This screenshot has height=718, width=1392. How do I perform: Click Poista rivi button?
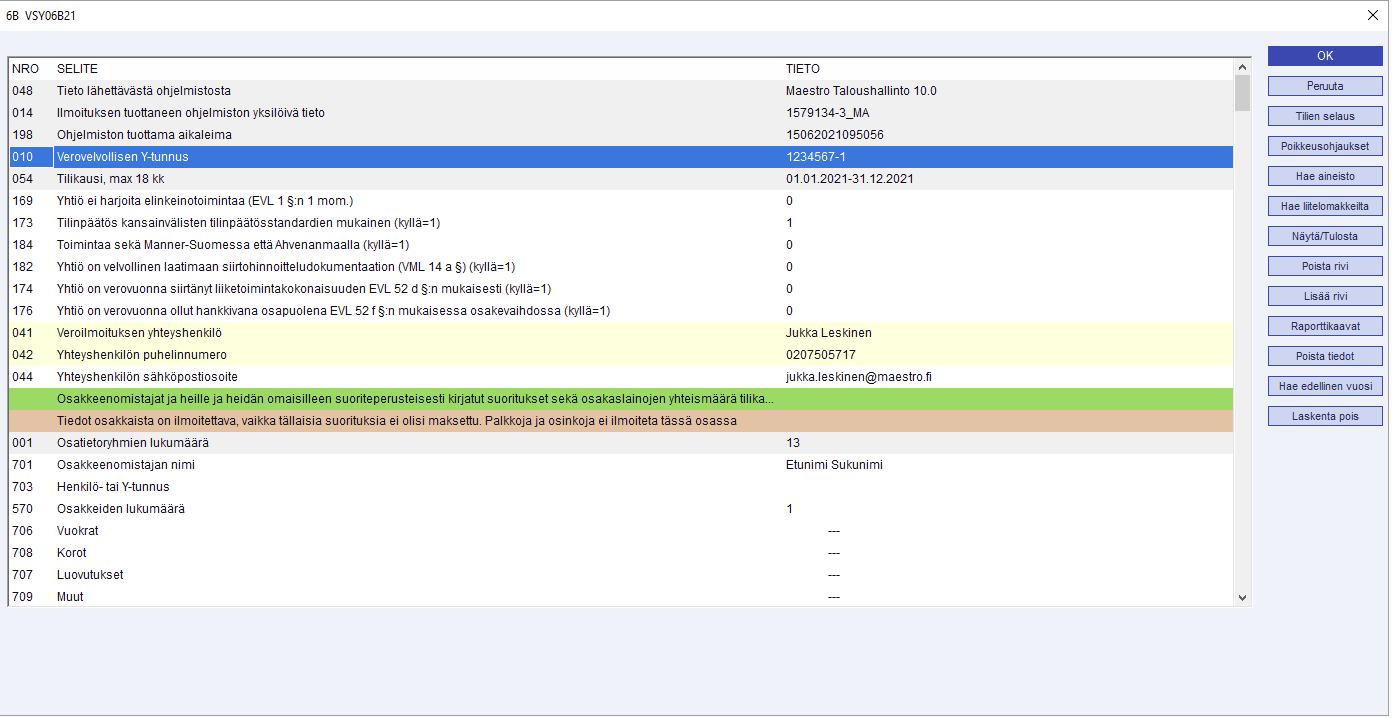click(1324, 266)
